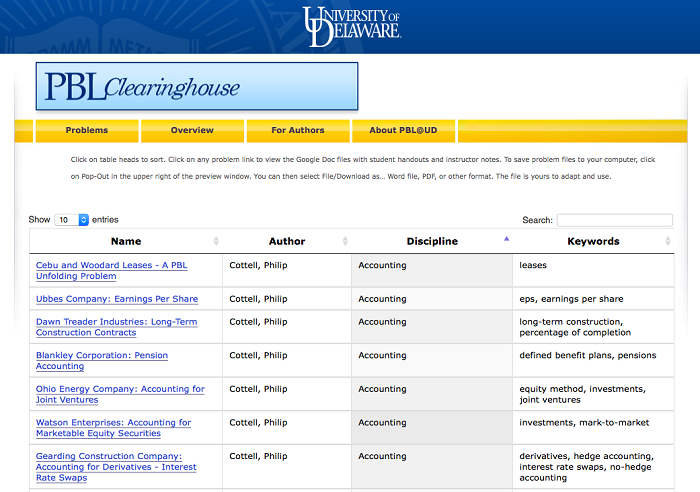Click the PBL Clearinghouse banner
Image resolution: width=700 pixels, height=492 pixels.
(x=197, y=86)
